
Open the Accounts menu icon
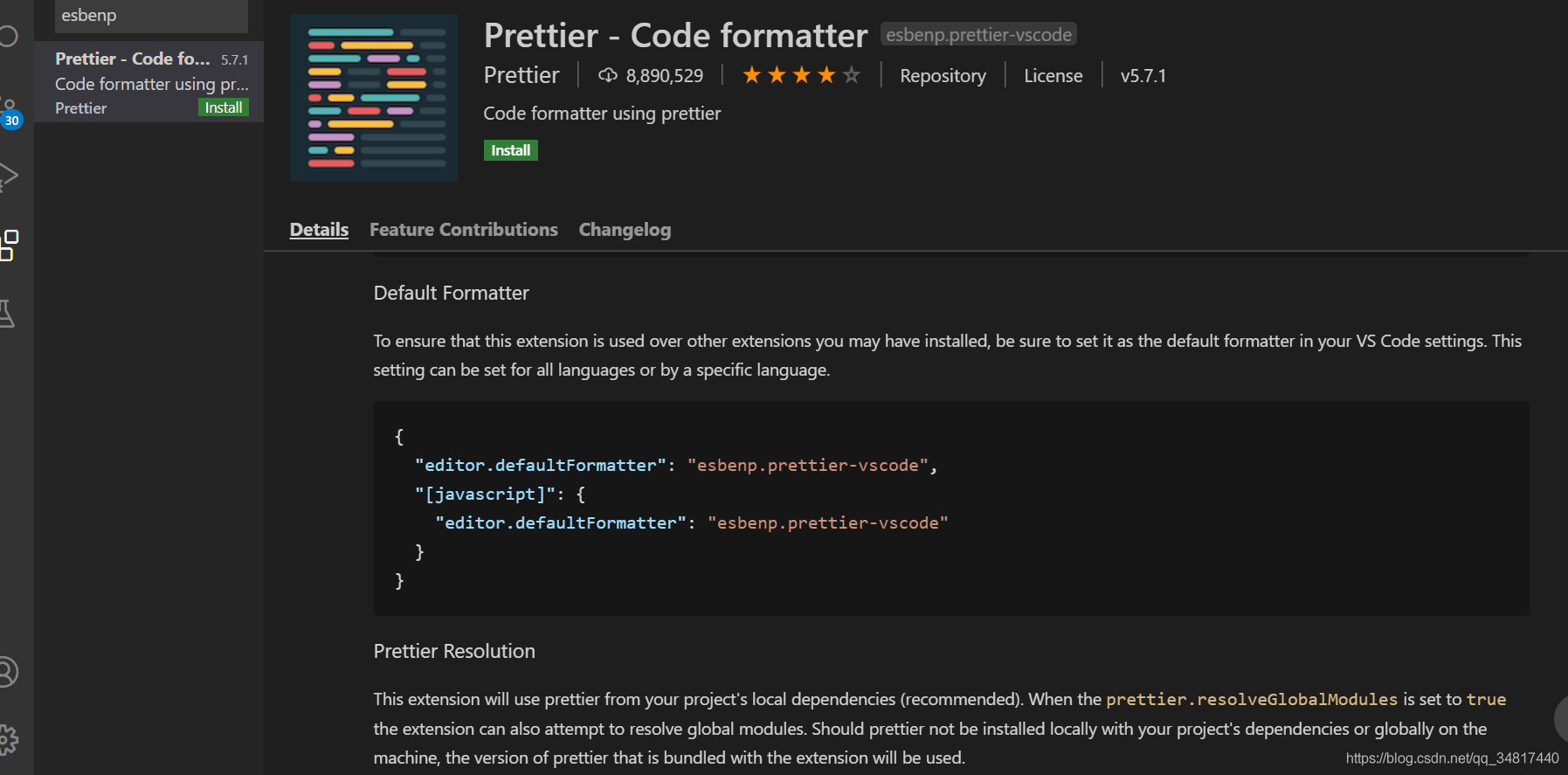click(7, 672)
